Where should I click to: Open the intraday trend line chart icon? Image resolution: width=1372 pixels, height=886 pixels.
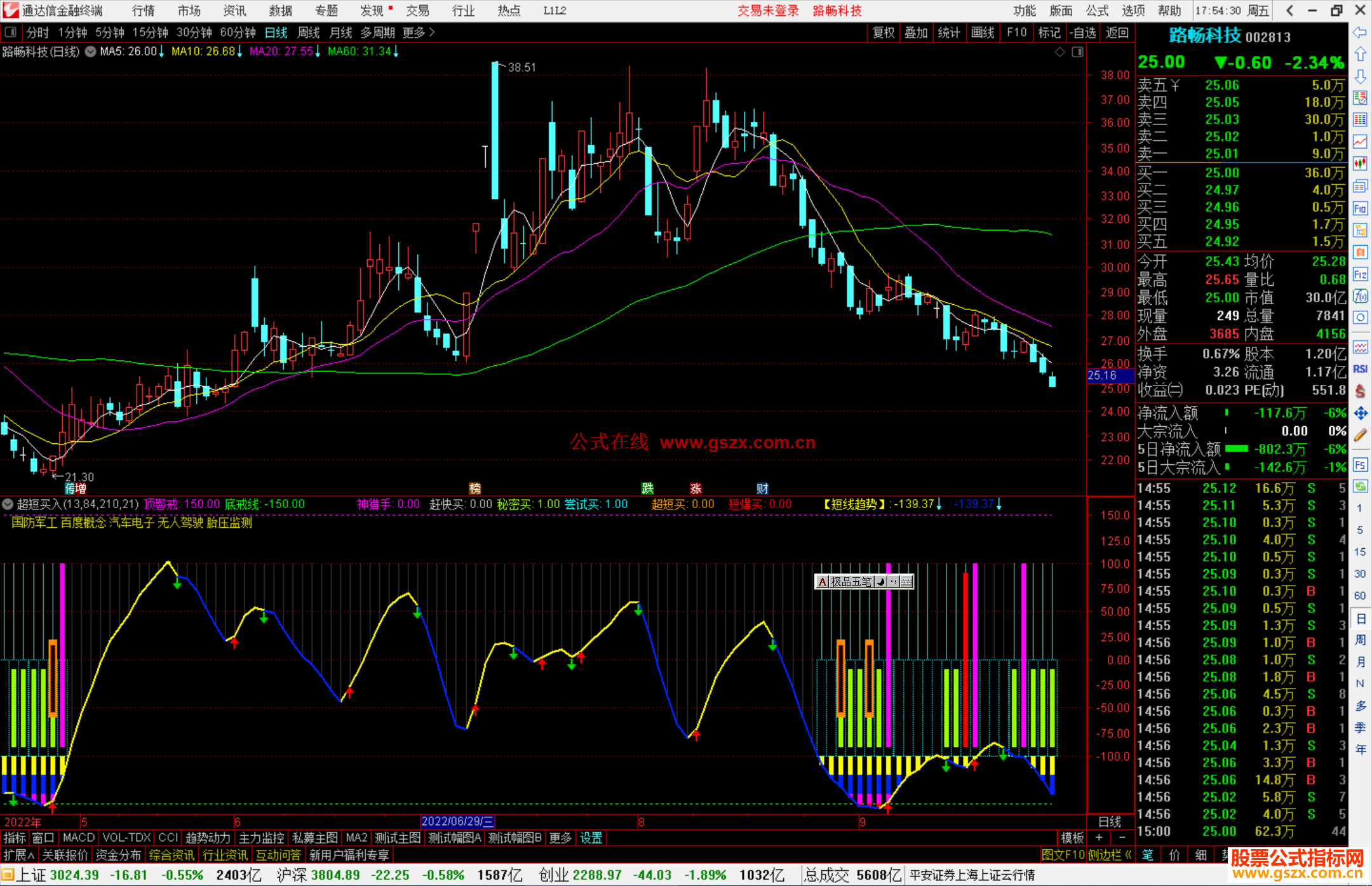tap(1360, 142)
